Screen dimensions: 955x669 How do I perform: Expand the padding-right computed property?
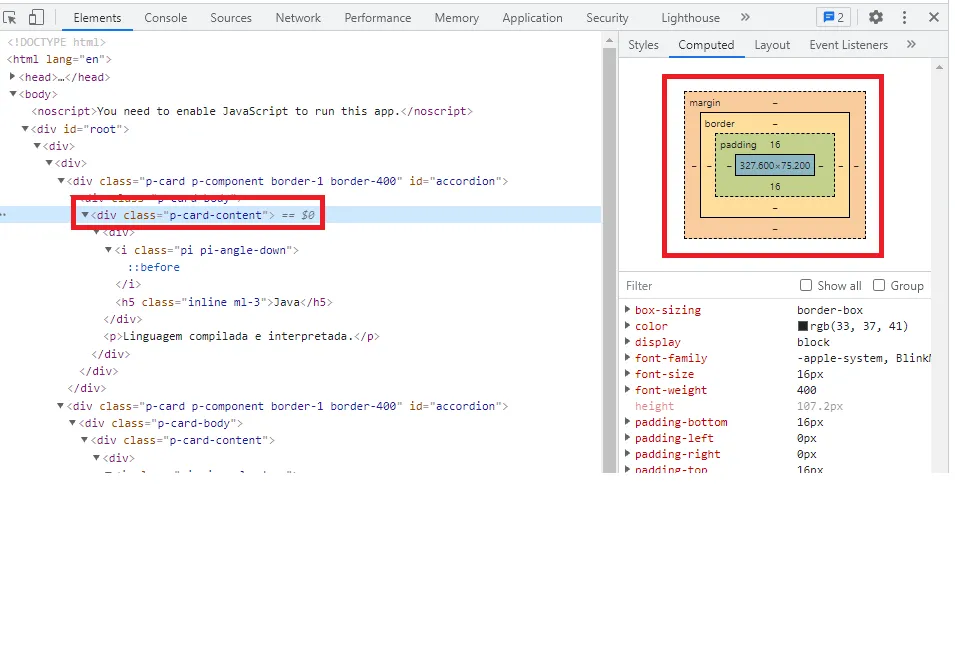coord(627,453)
